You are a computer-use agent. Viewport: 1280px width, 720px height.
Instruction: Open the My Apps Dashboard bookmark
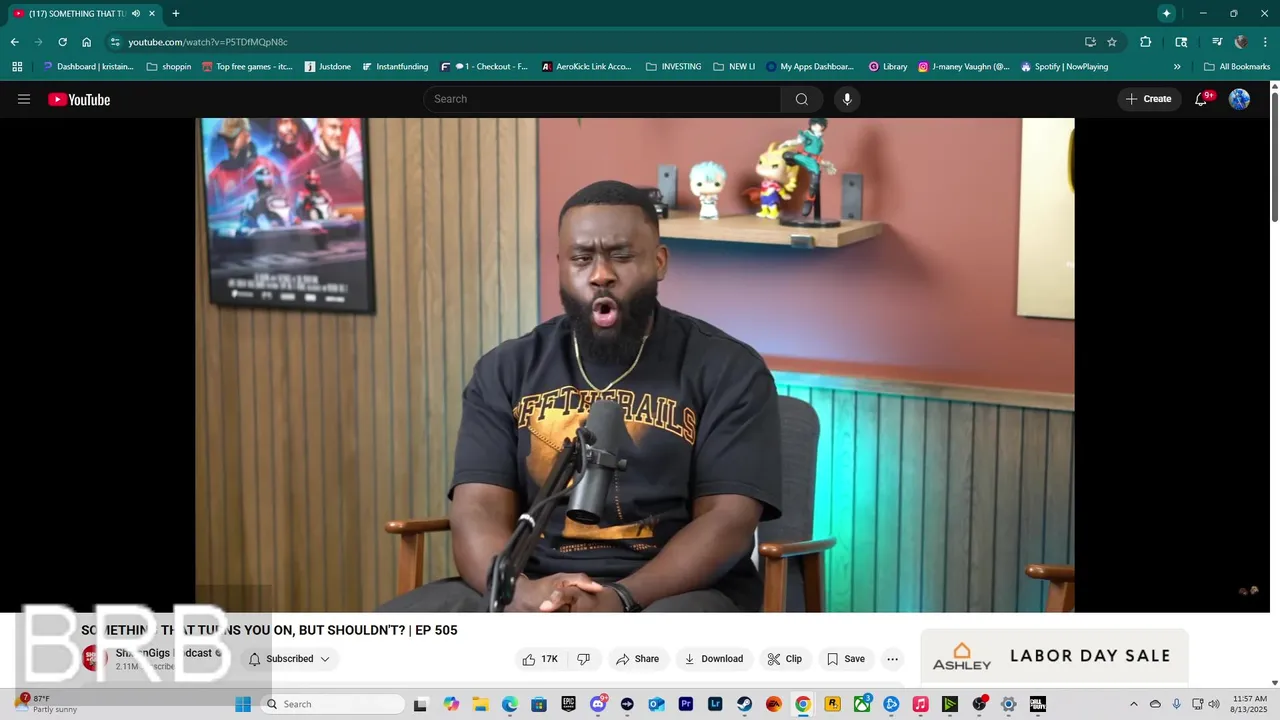coord(810,67)
